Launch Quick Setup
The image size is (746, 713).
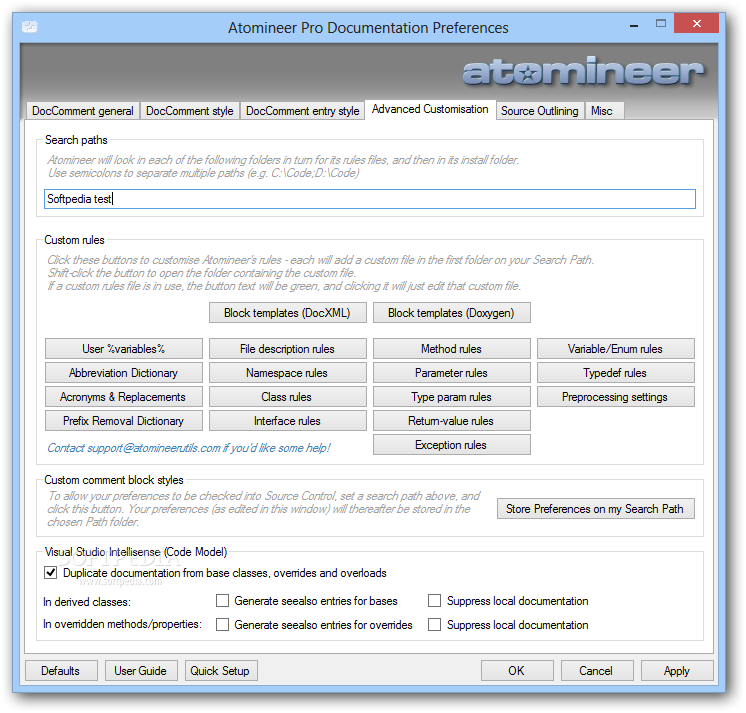(221, 671)
